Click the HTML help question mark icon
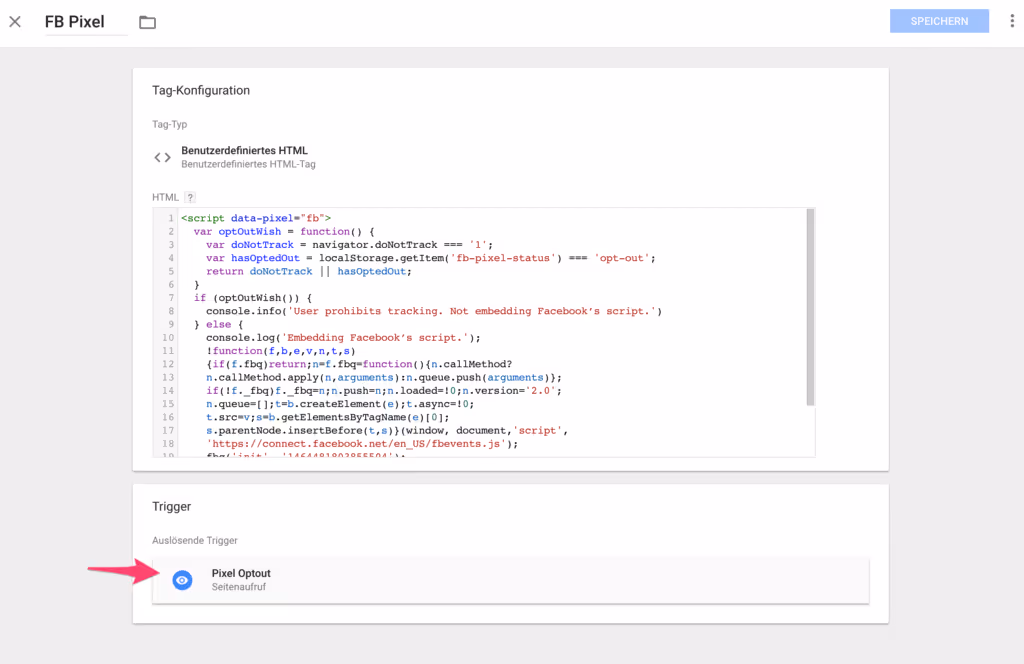The image size is (1024, 664). pyautogui.click(x=190, y=197)
